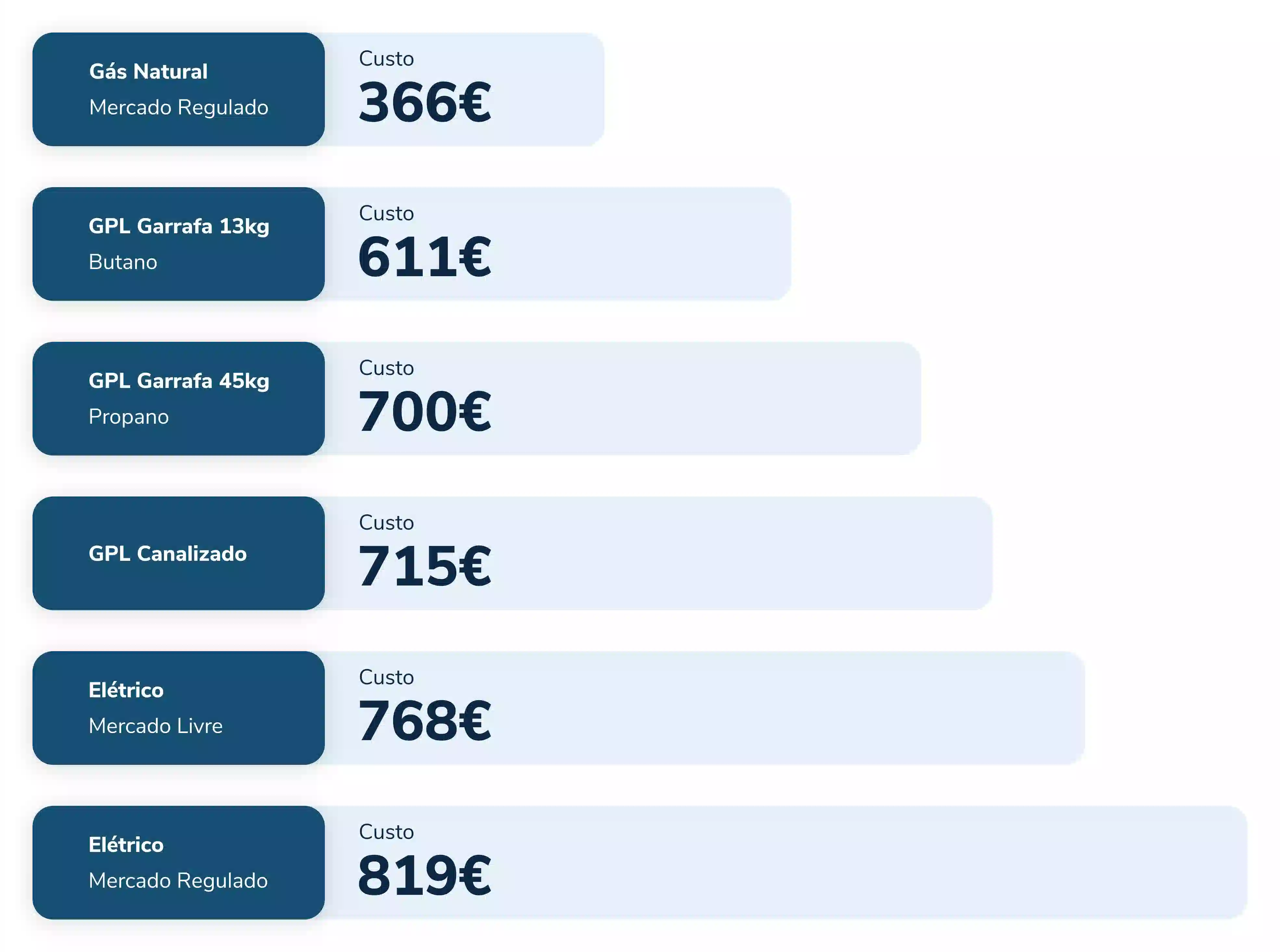
Task: Click the Custo label above 611€
Action: tap(386, 213)
